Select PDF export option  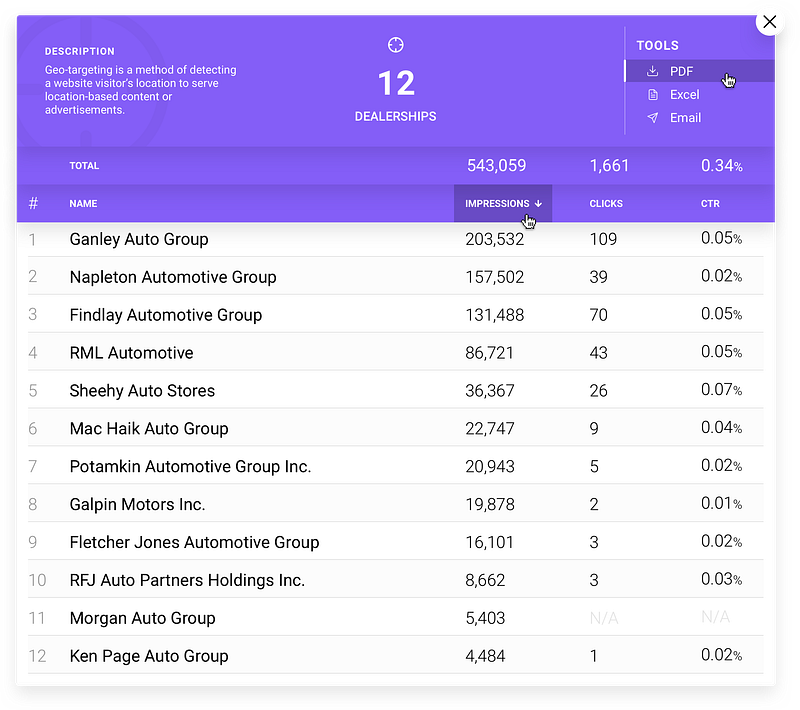[682, 71]
